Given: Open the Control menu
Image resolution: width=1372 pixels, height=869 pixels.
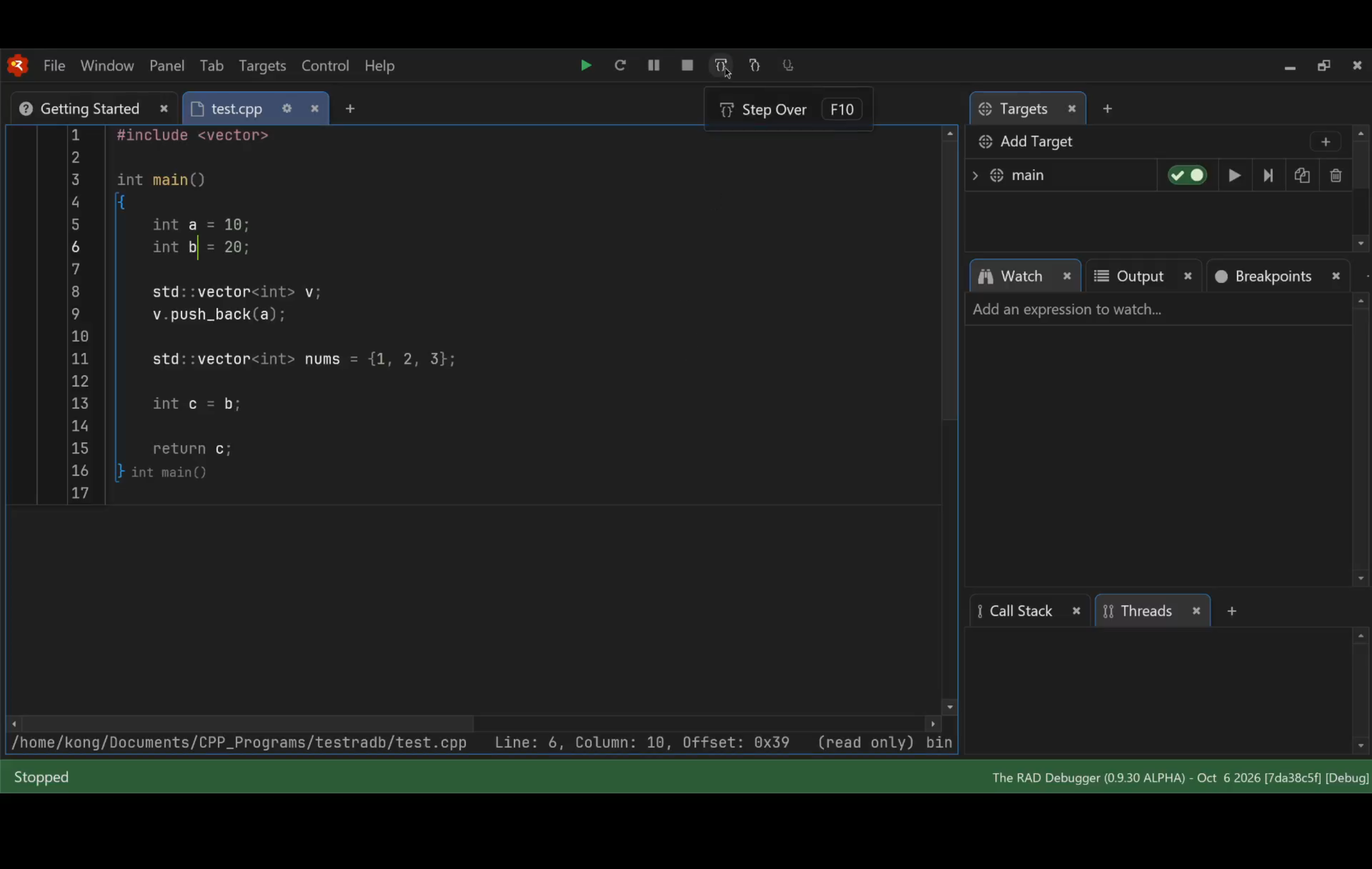Looking at the screenshot, I should click(325, 66).
